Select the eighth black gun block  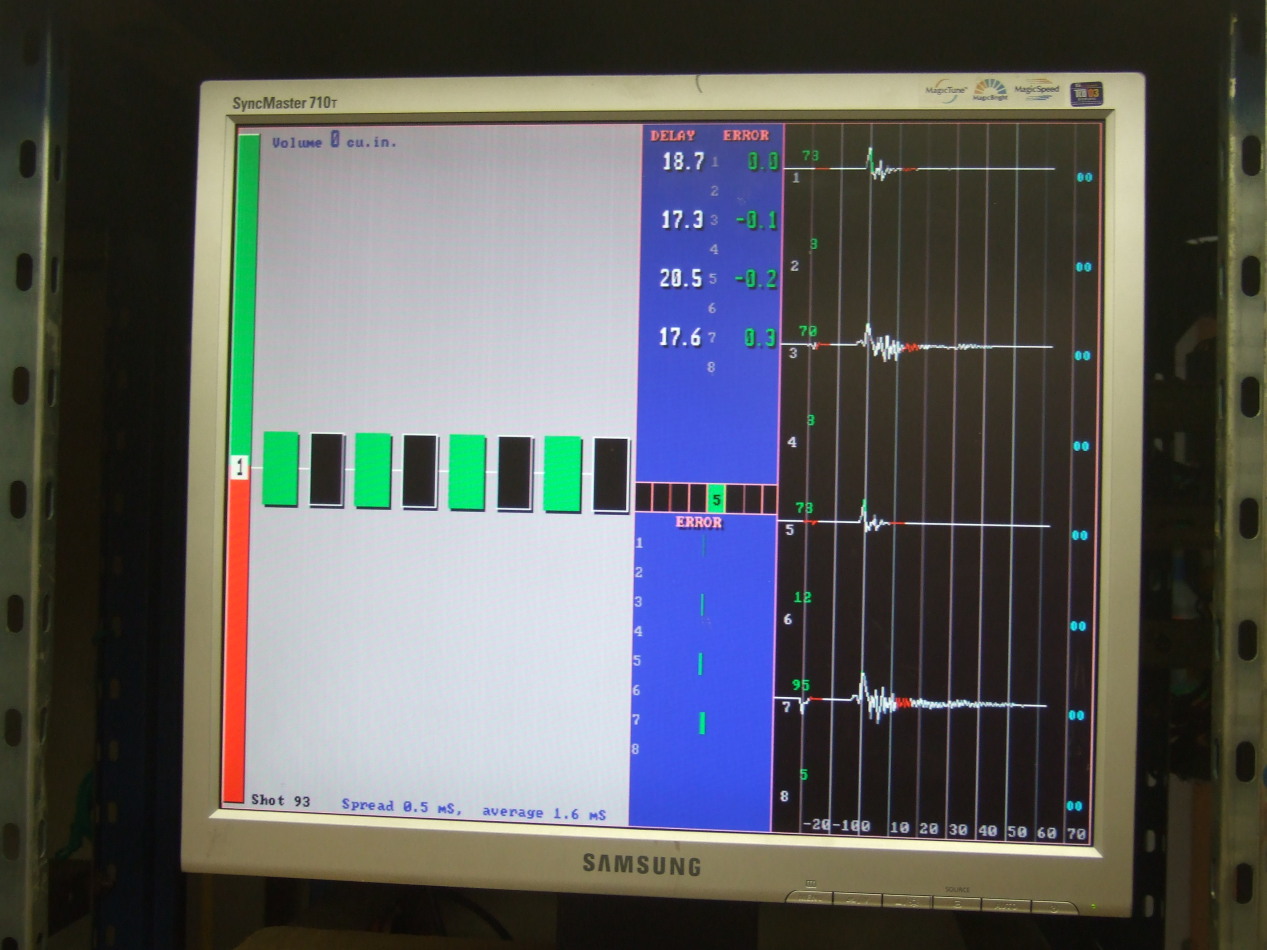611,475
